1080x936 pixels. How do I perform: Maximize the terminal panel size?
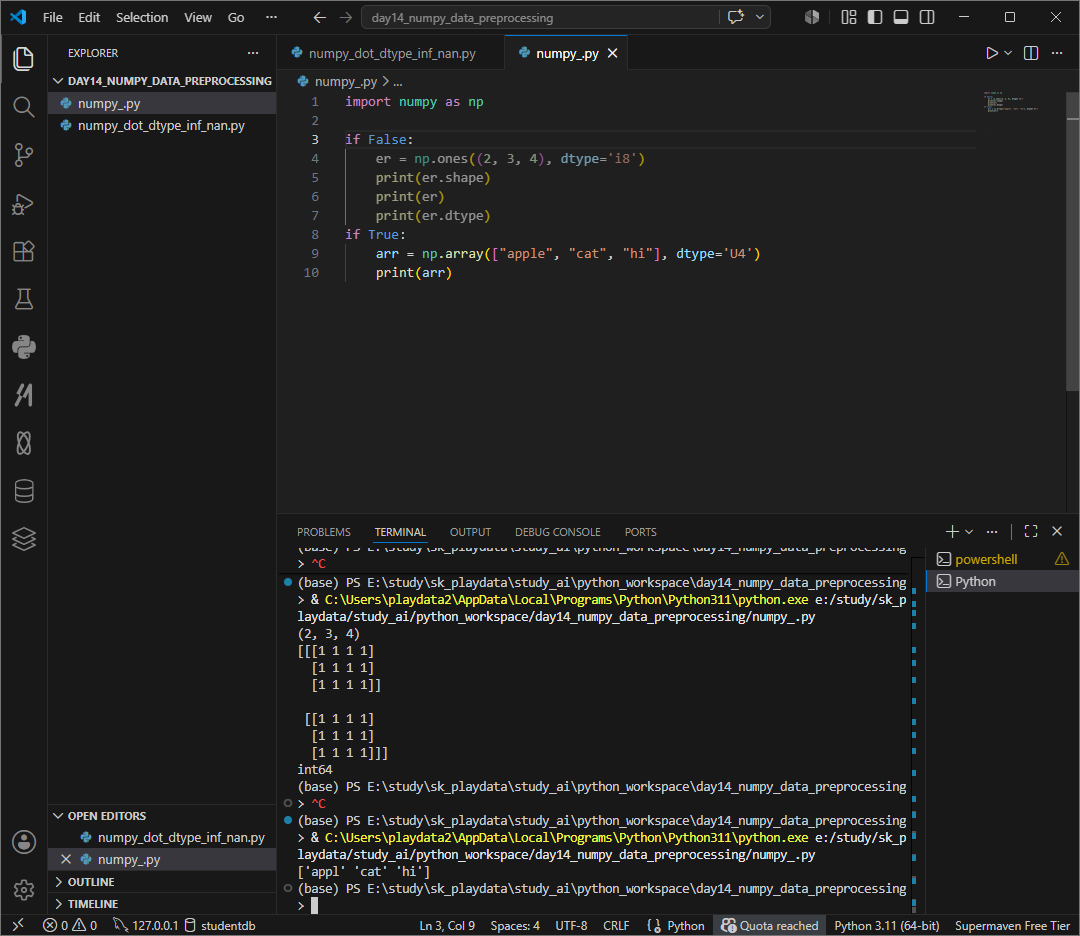1031,531
